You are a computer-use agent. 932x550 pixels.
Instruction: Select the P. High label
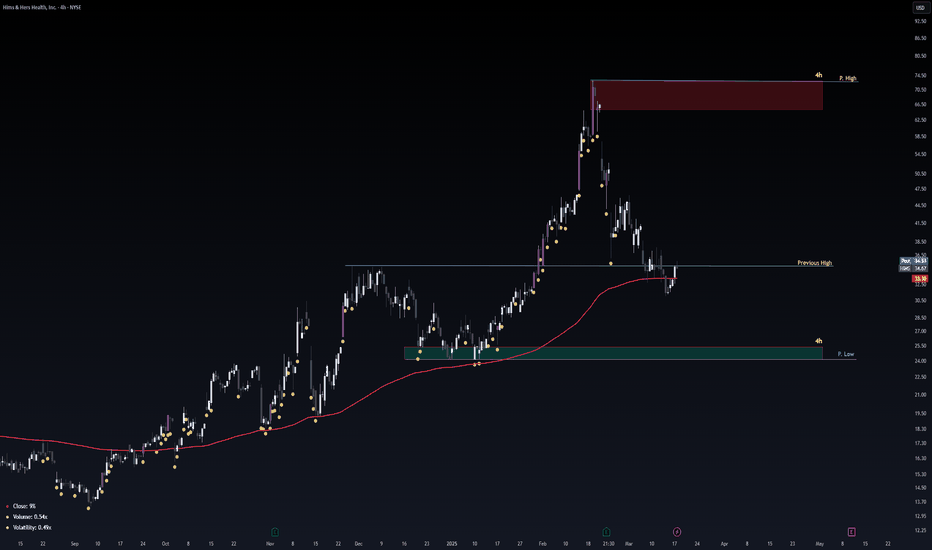point(848,78)
